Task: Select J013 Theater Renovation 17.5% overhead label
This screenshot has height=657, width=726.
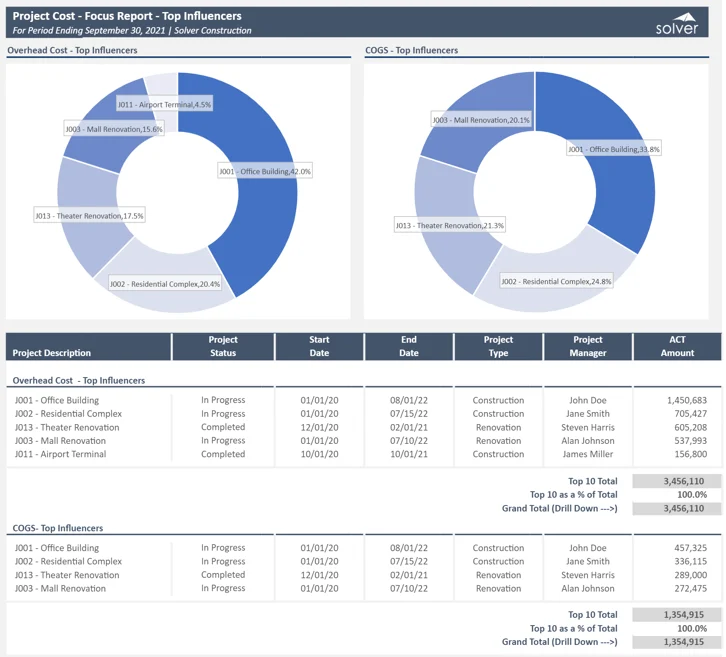Action: [x=89, y=215]
